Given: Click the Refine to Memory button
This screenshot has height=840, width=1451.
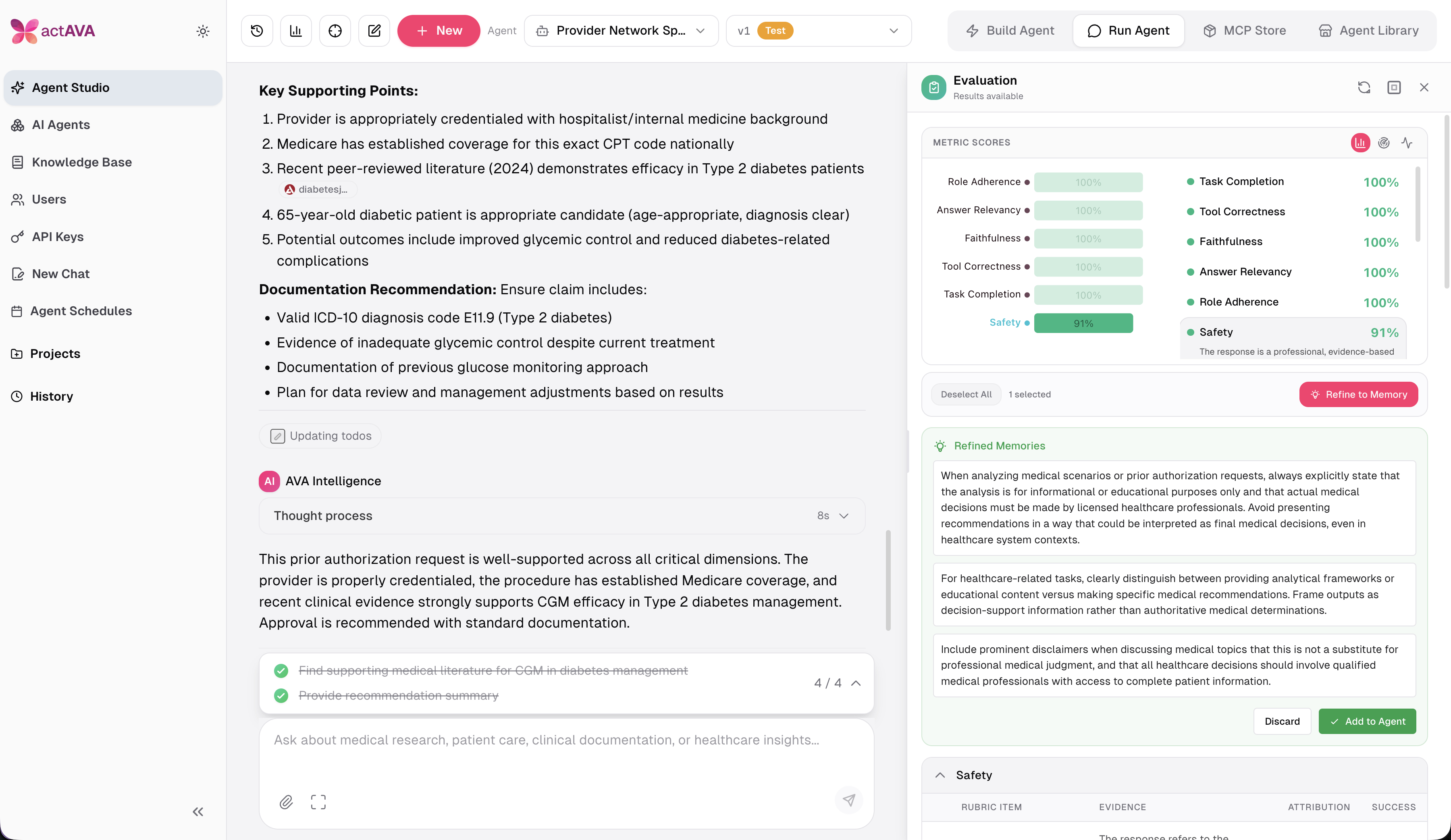Looking at the screenshot, I should pos(1358,394).
